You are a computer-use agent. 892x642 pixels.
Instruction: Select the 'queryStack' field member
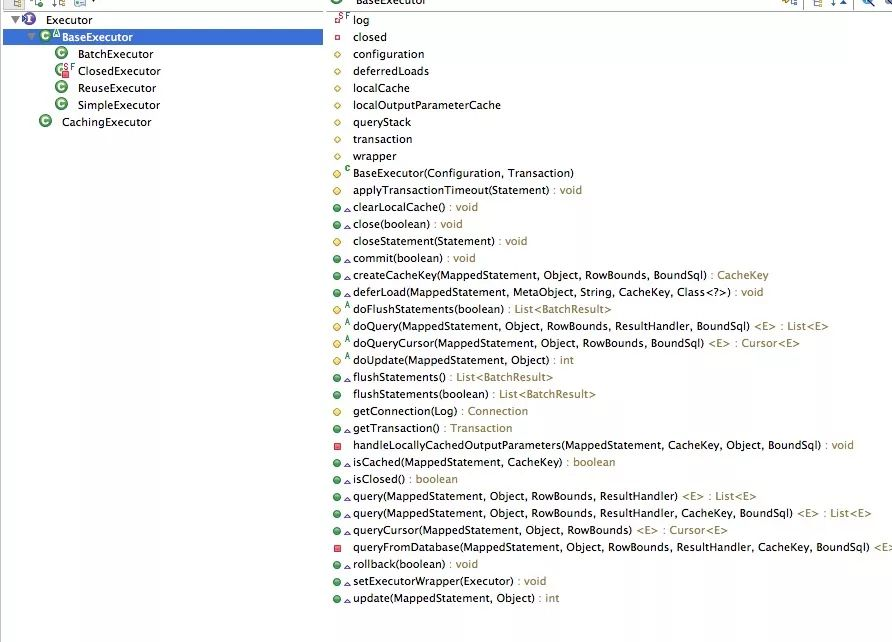(x=382, y=122)
